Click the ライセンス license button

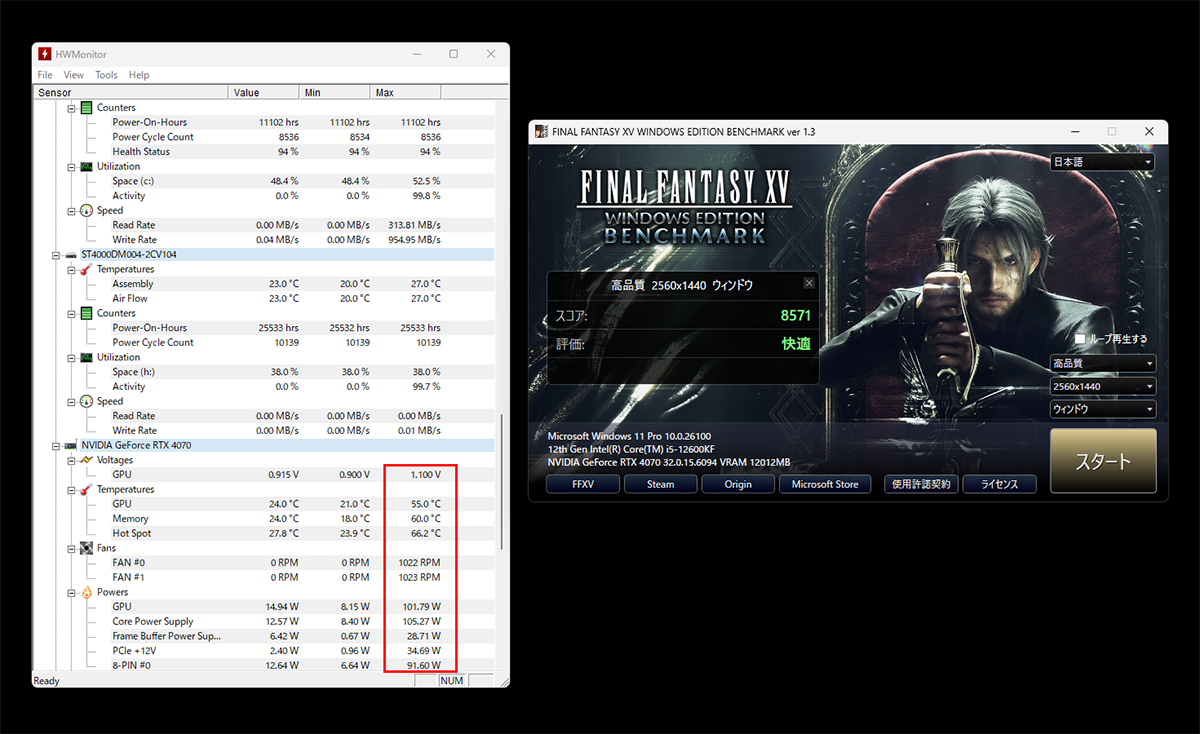tap(999, 484)
